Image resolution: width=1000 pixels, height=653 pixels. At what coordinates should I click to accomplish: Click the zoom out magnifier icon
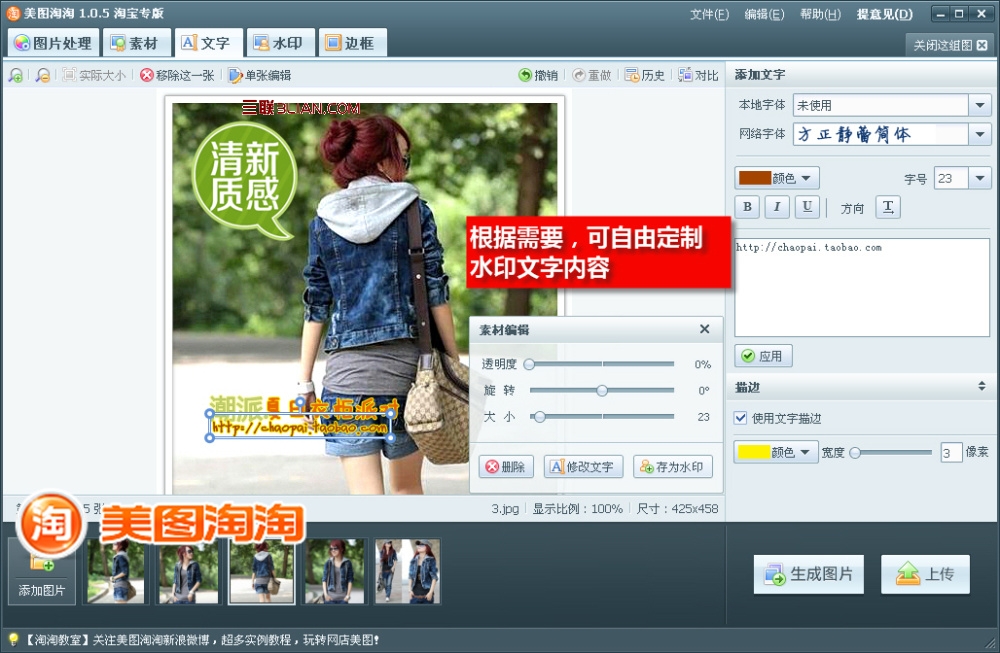pos(43,75)
